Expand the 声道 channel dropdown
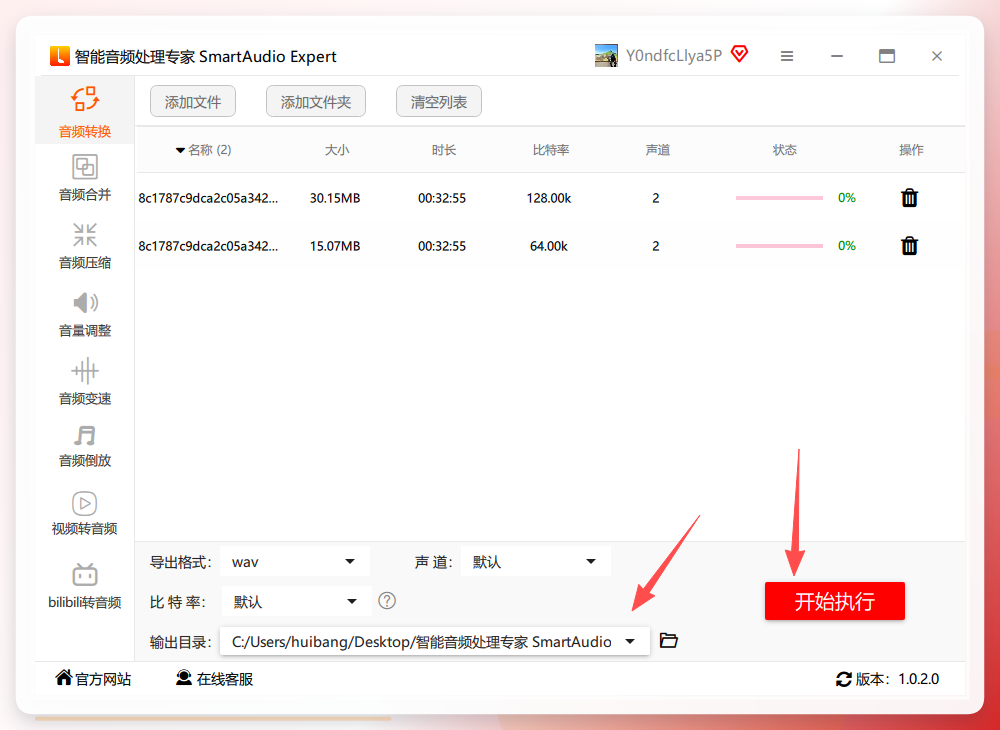Screen dimensions: 1000x730 (x=536, y=562)
